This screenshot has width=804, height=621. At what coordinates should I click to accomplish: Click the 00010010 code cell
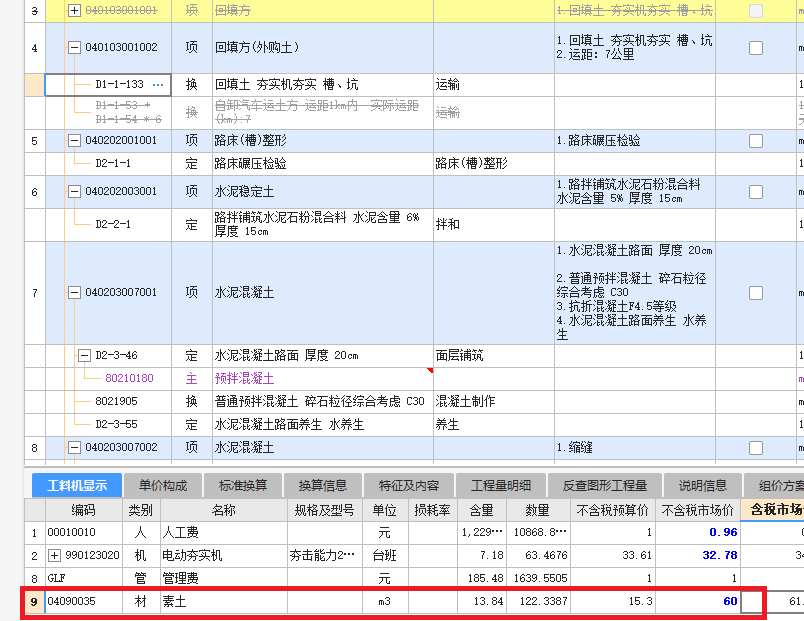(84, 532)
